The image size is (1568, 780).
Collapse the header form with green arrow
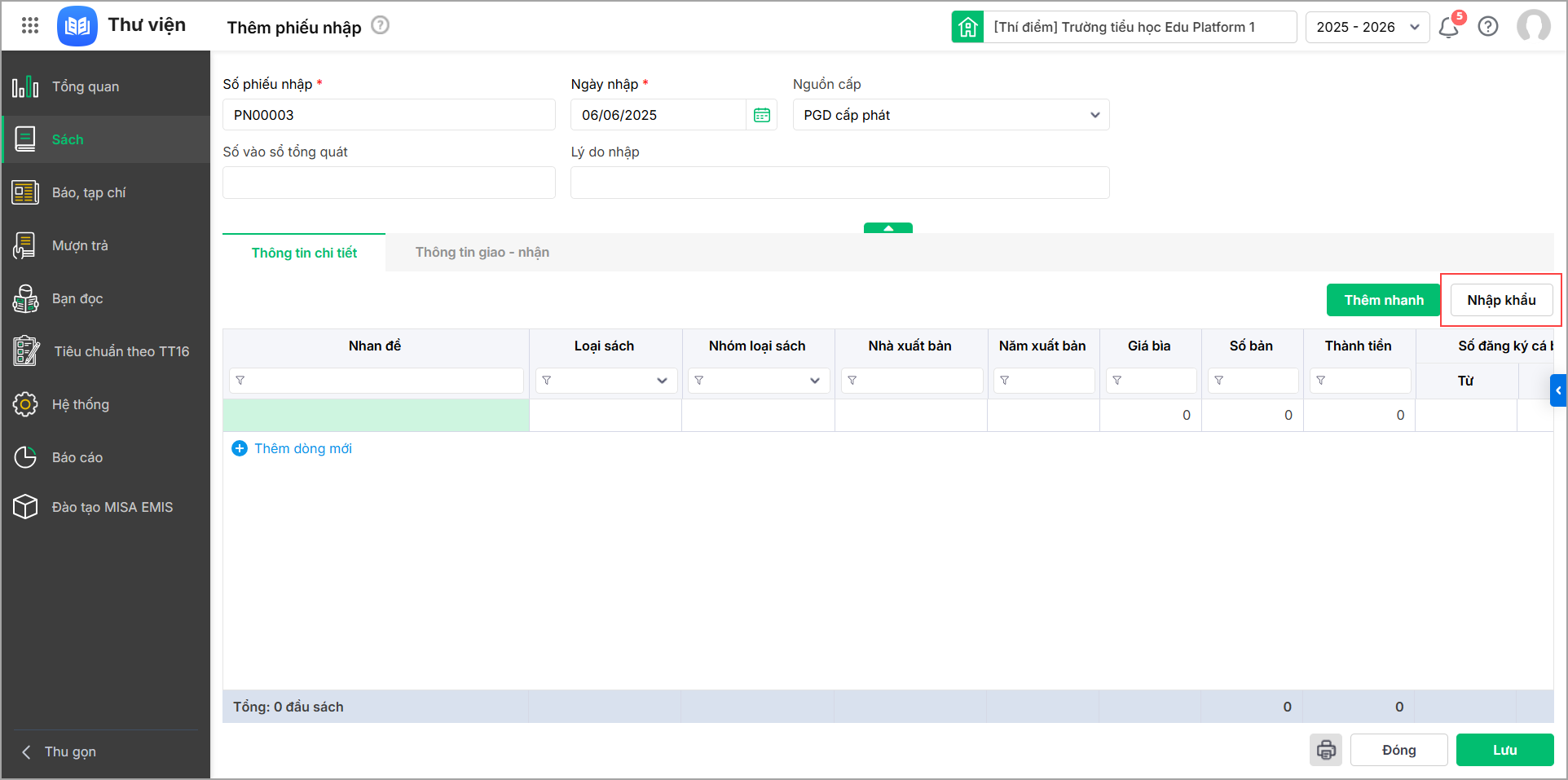coord(888,228)
